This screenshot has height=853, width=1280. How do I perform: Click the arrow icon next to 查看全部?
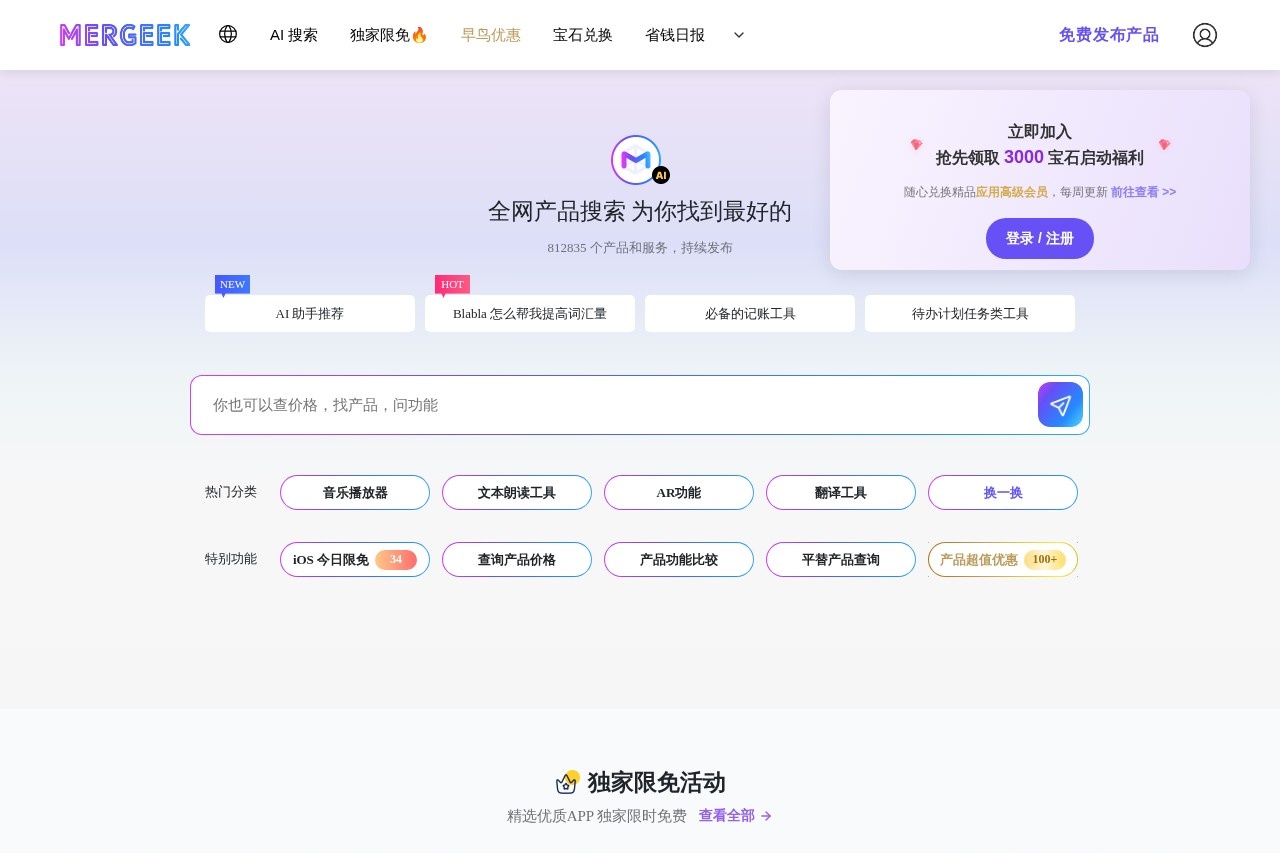pyautogui.click(x=766, y=816)
